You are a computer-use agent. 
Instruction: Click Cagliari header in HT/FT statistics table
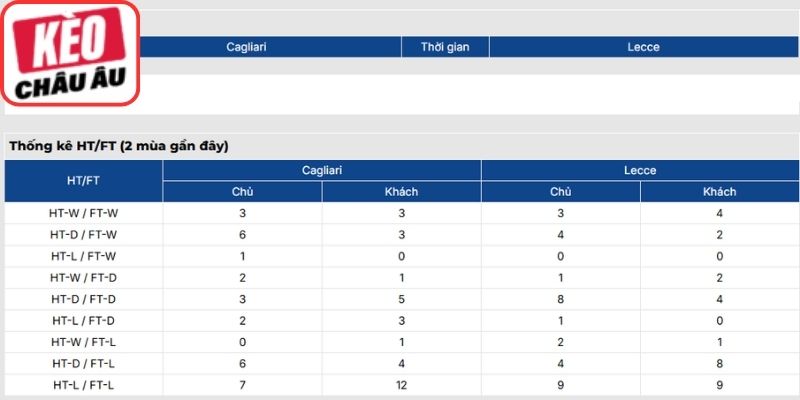[322, 170]
